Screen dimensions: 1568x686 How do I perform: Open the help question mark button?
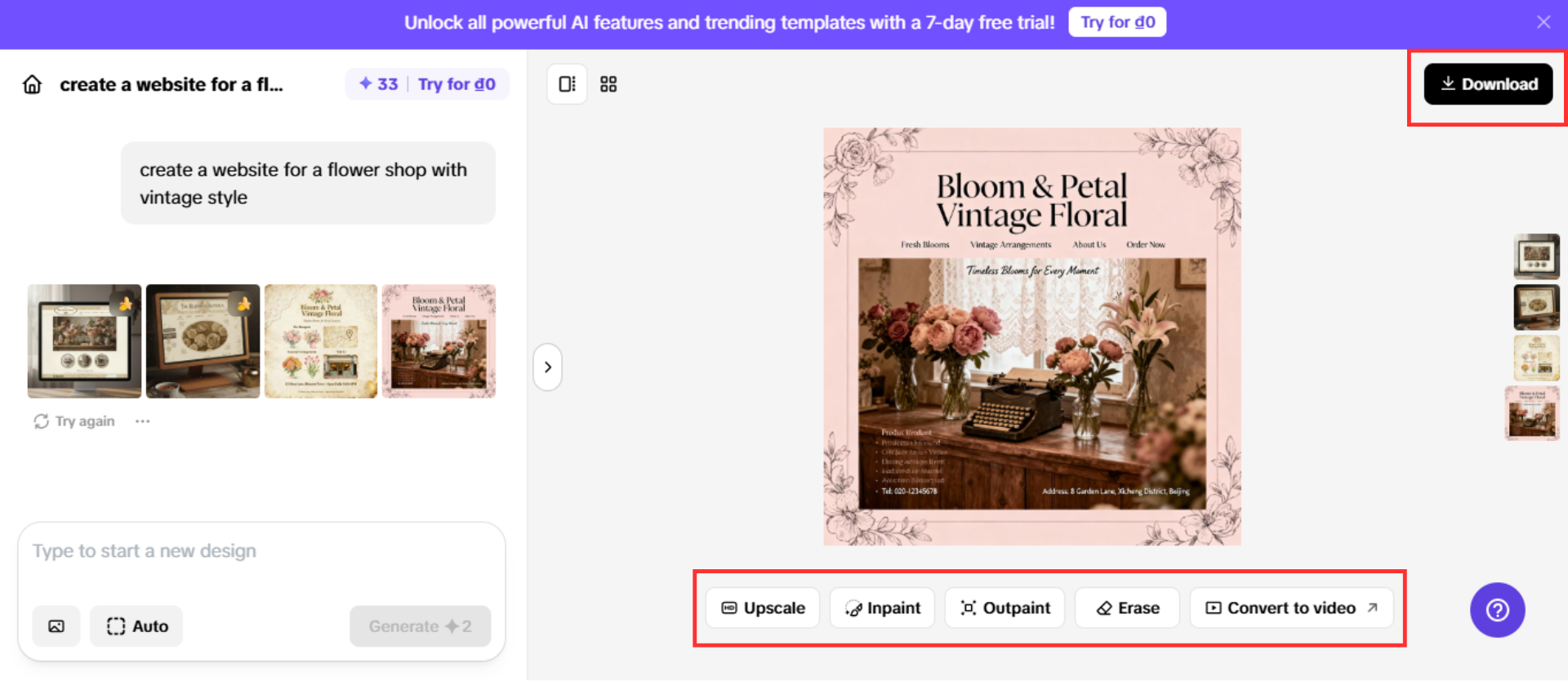(x=1497, y=610)
